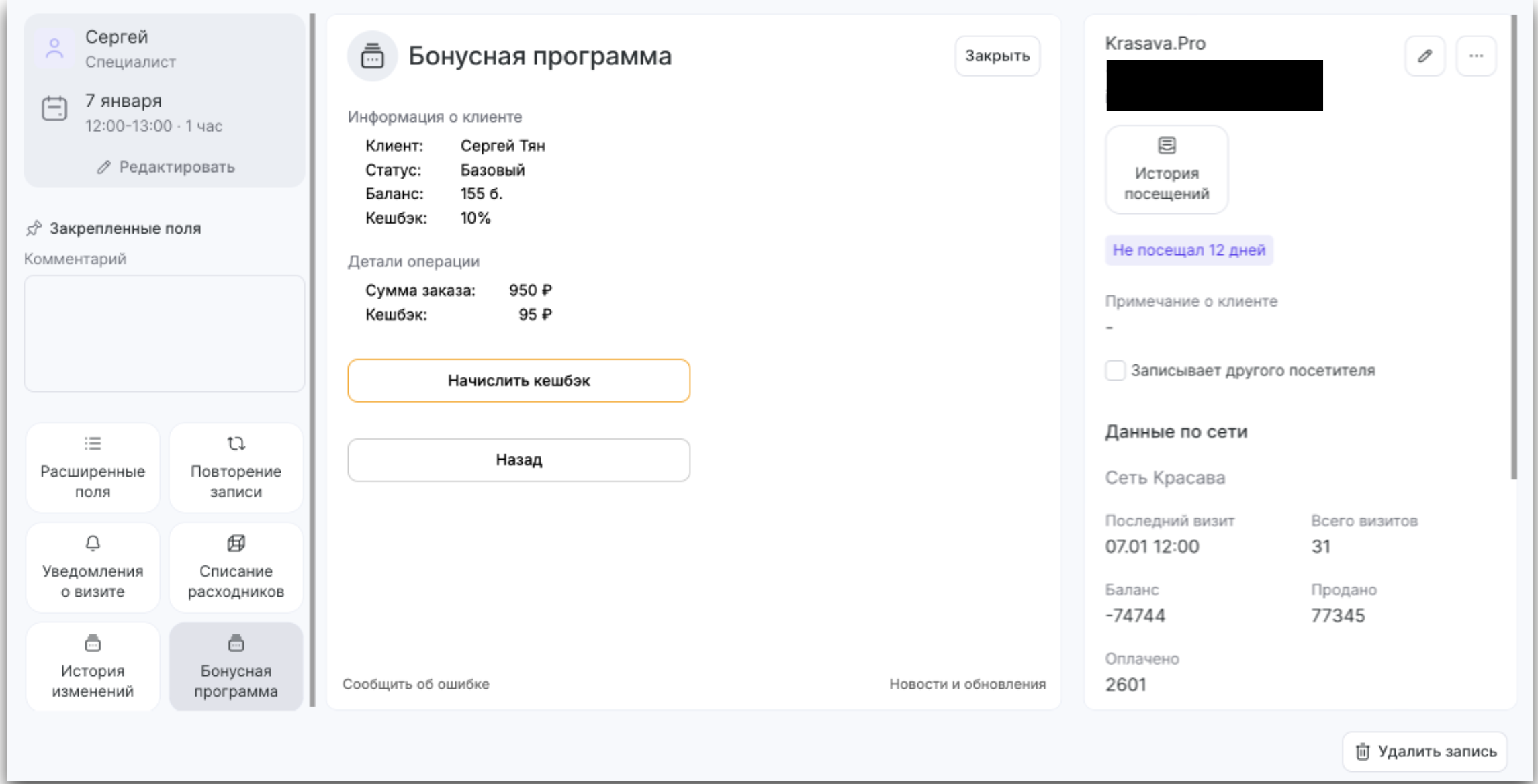
Task: Click the Данные по сети heading
Action: pos(1176,432)
